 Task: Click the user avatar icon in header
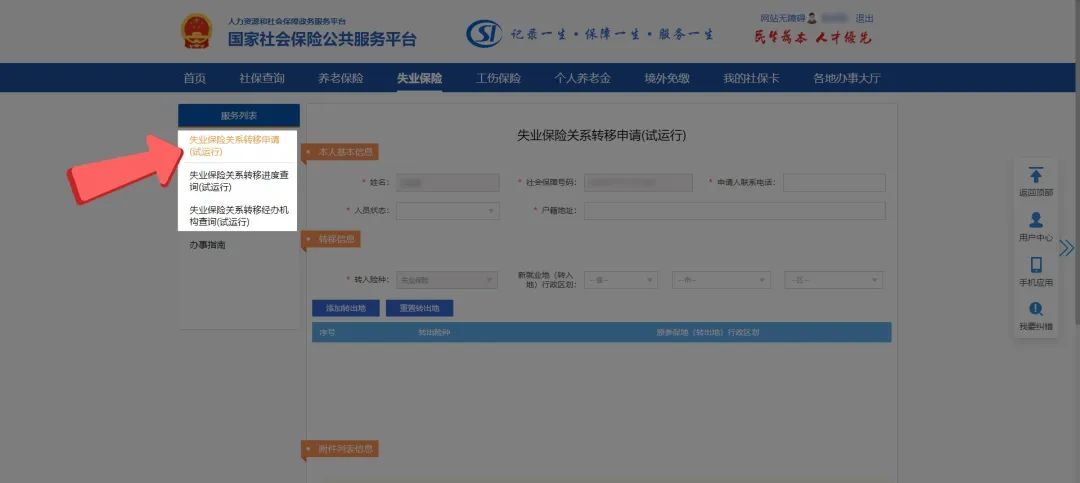(x=812, y=18)
